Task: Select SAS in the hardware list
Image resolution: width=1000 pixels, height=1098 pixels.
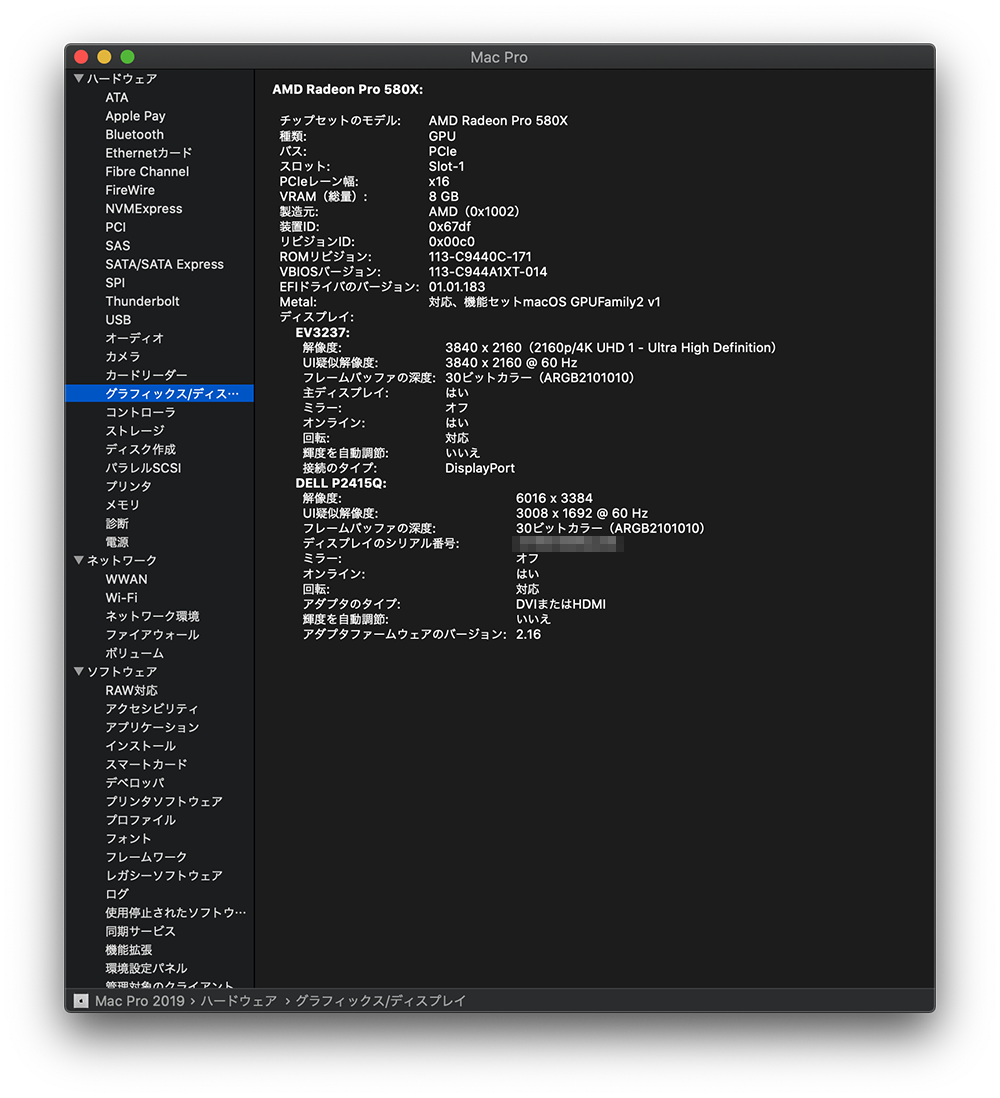Action: 118,246
